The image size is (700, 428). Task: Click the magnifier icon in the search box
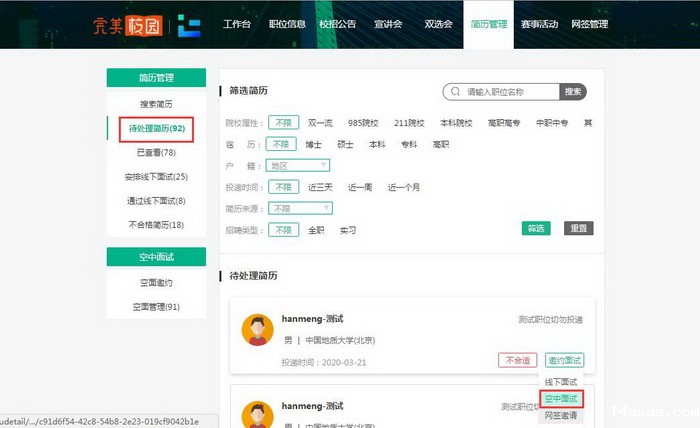coord(456,92)
